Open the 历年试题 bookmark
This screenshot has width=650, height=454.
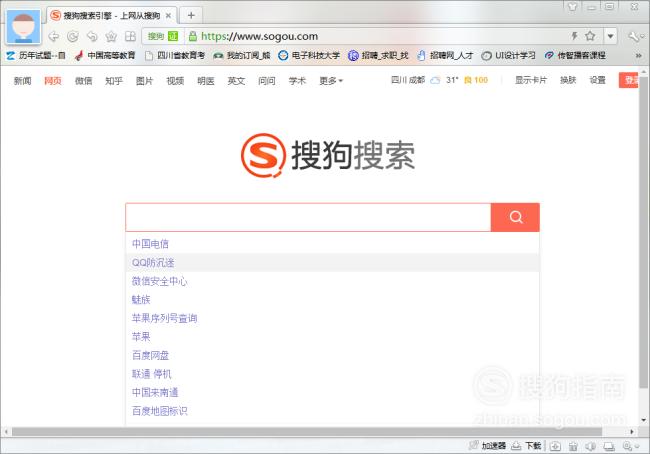[36, 55]
